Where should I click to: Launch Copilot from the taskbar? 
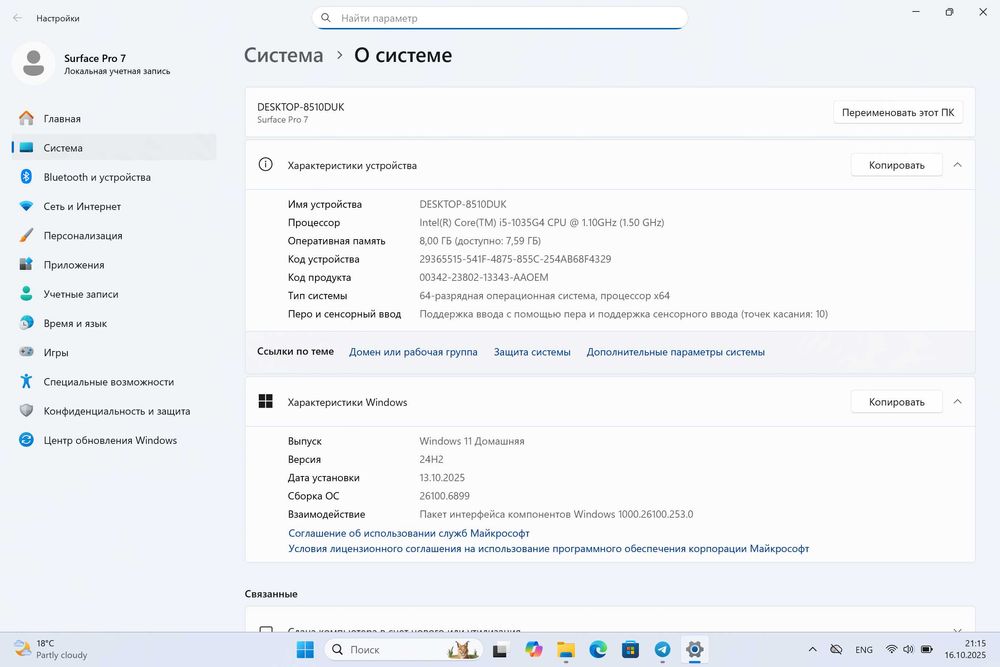(533, 650)
